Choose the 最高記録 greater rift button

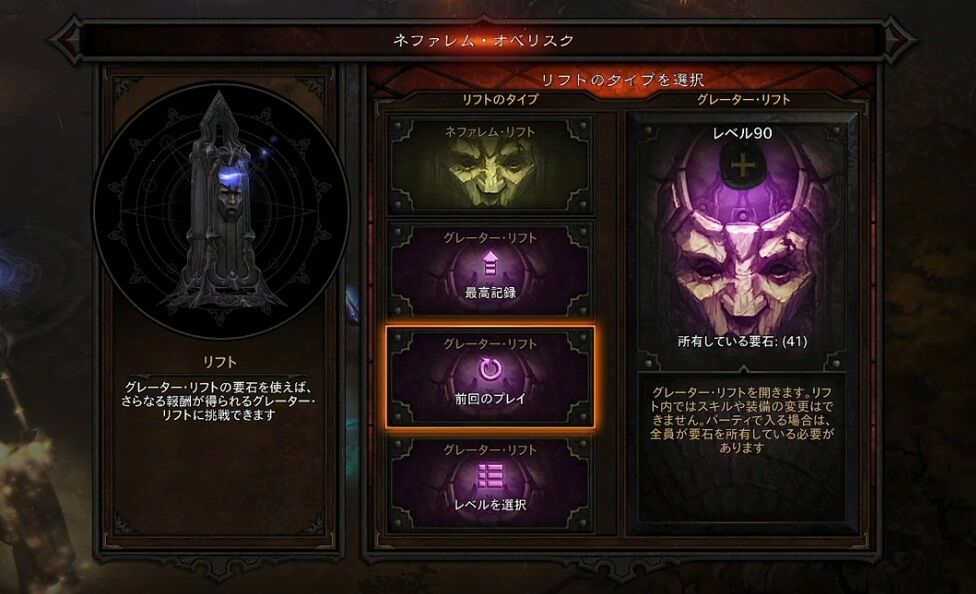[x=490, y=271]
